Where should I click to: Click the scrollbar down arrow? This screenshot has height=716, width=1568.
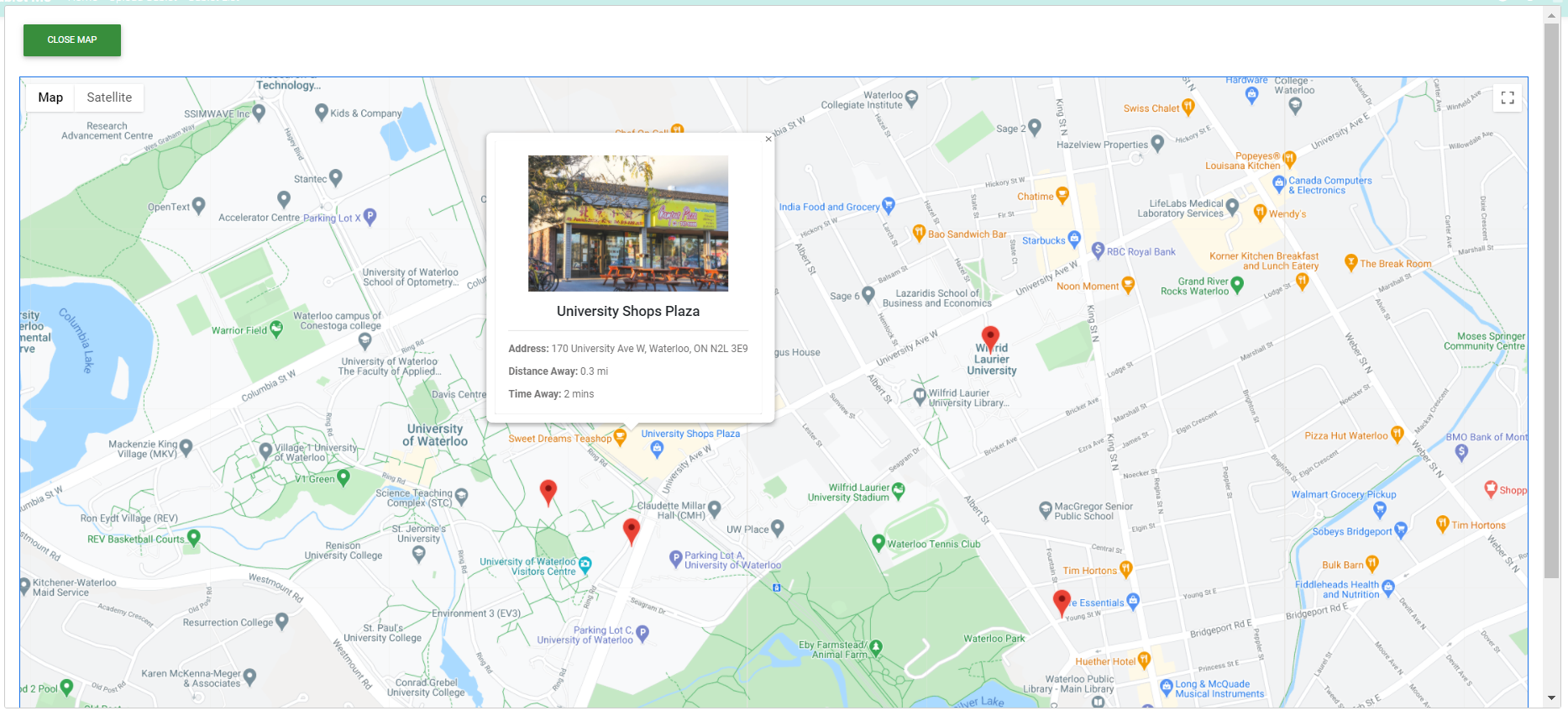tap(1551, 698)
